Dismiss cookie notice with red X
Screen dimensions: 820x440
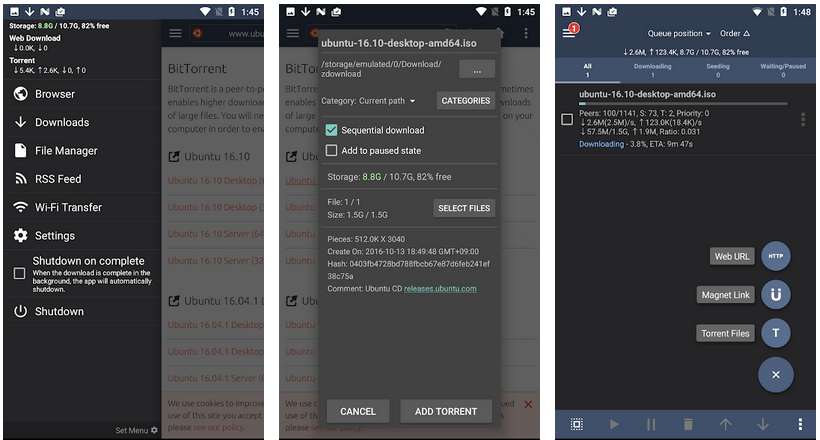[528, 404]
